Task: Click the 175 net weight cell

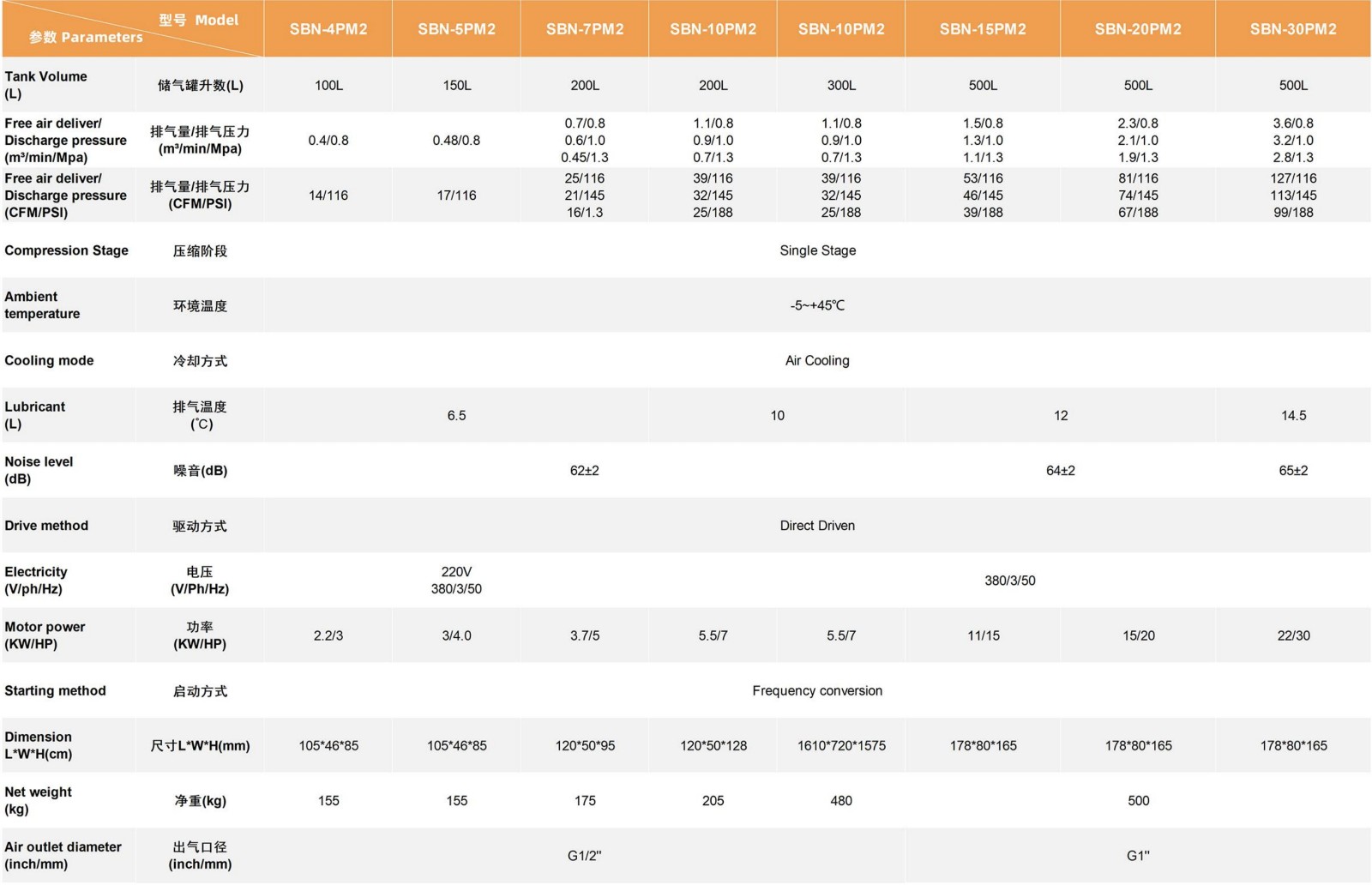Action: tap(585, 800)
